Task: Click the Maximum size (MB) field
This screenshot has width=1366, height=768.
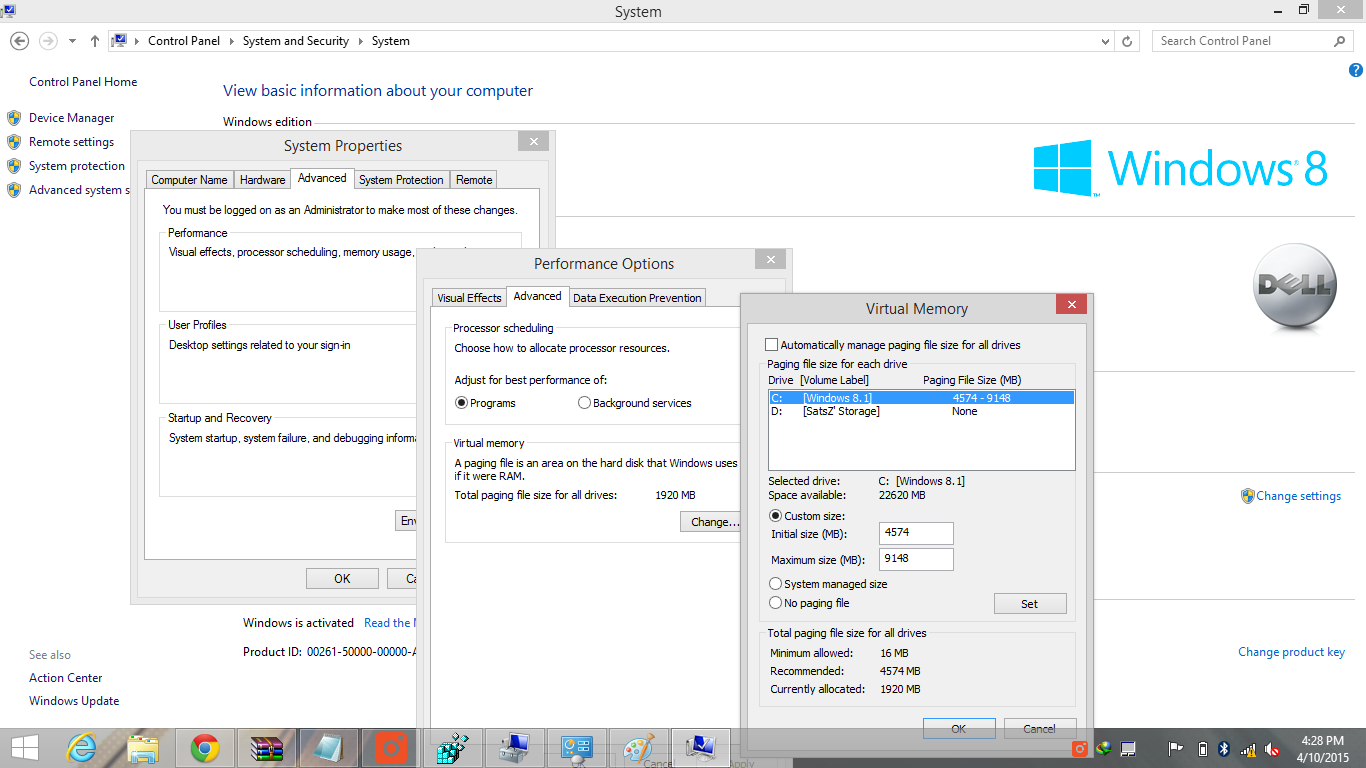Action: tap(916, 559)
